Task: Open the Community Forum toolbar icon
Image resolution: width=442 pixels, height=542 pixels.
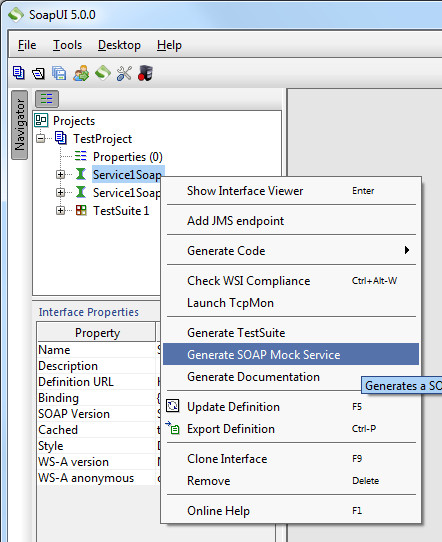Action: click(x=81, y=73)
